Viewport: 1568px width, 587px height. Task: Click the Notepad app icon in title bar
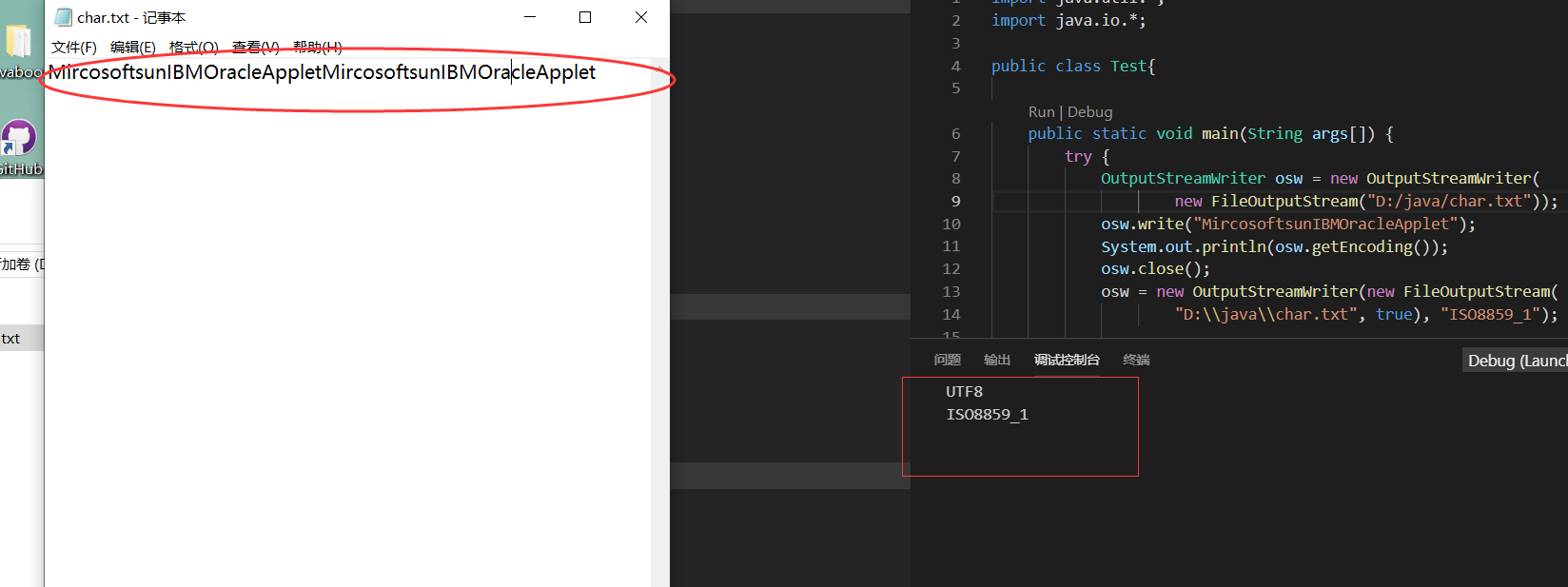(63, 17)
